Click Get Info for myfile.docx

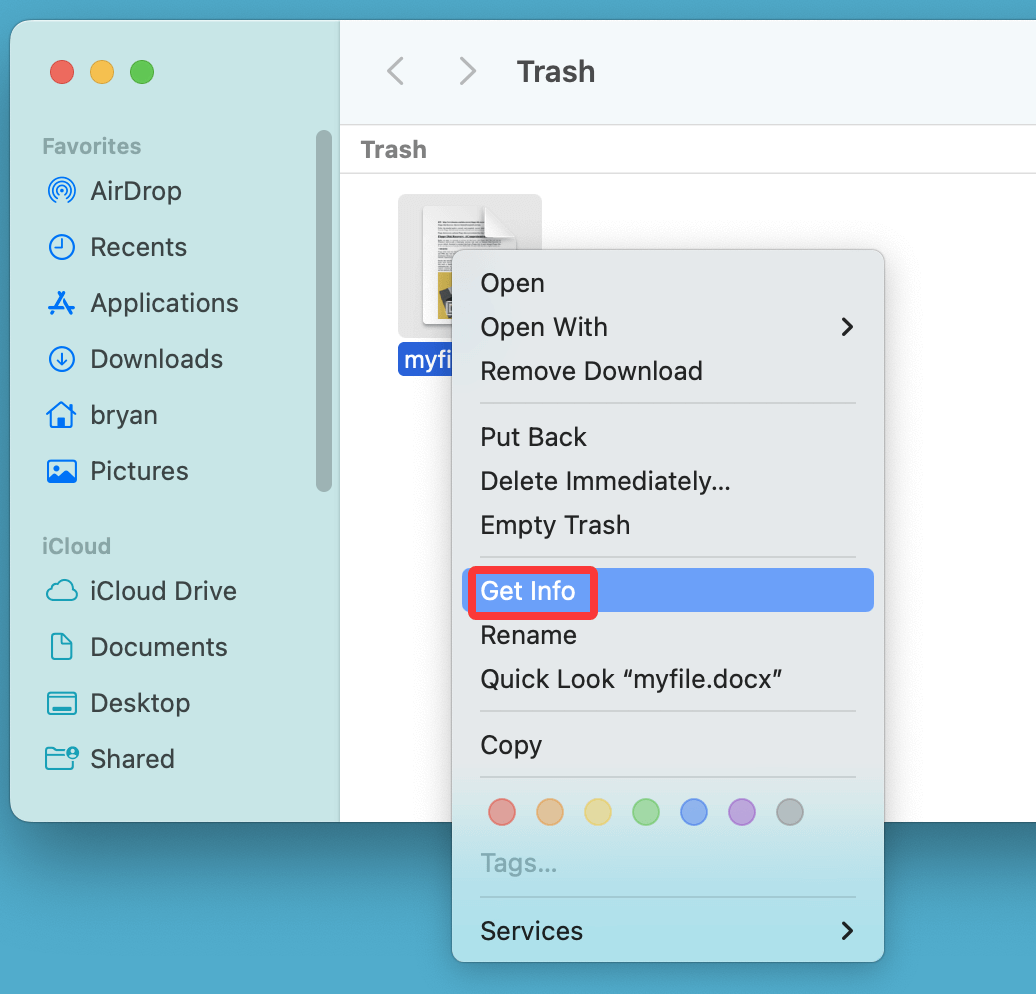pyautogui.click(x=529, y=591)
